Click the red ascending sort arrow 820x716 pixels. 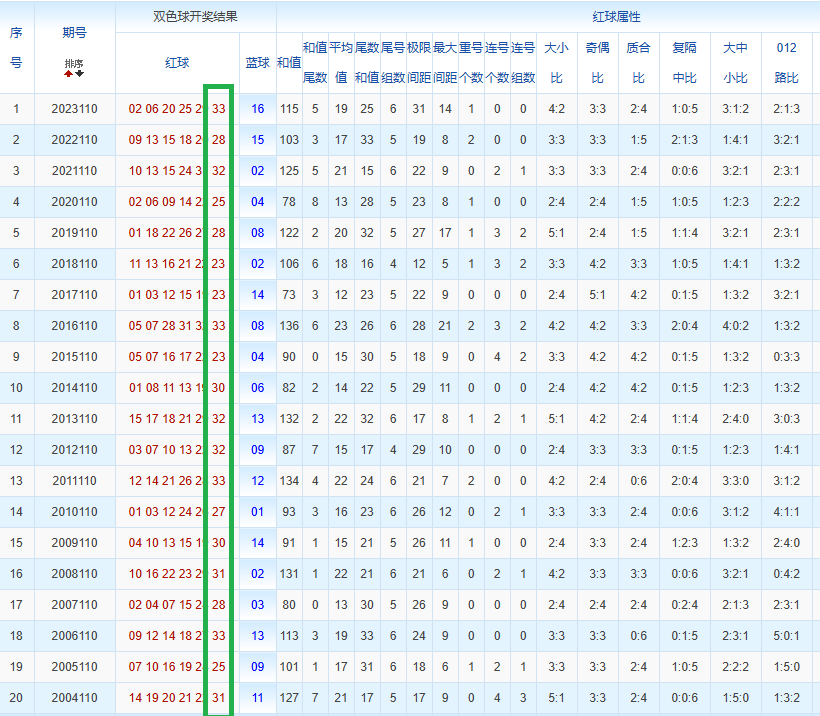pos(69,74)
